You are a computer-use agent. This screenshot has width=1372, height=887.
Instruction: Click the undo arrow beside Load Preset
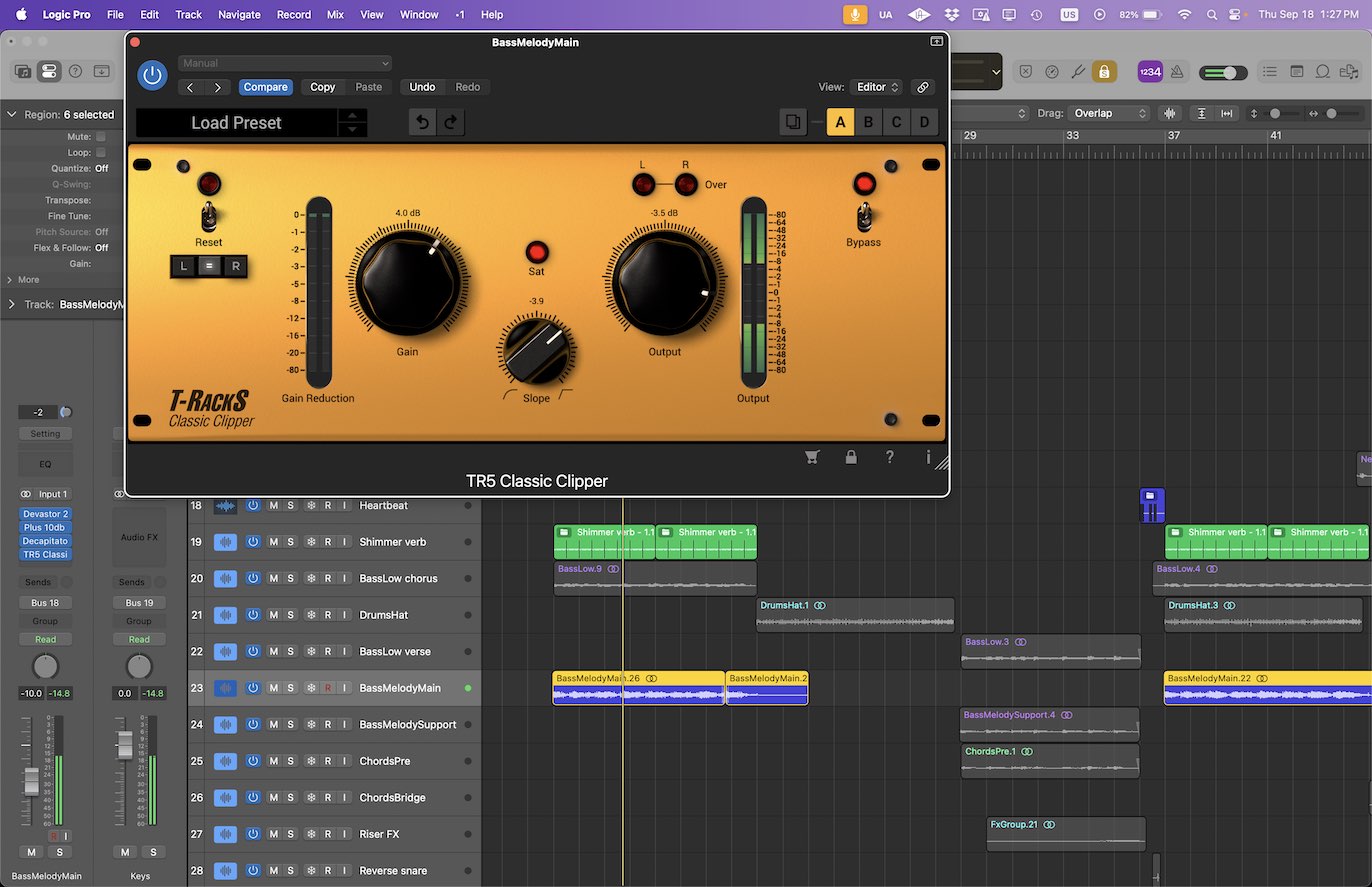[x=423, y=122]
